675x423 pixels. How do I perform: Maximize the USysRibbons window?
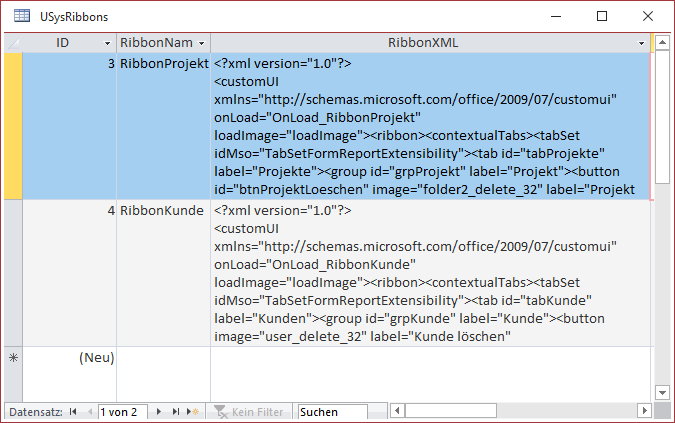(602, 16)
